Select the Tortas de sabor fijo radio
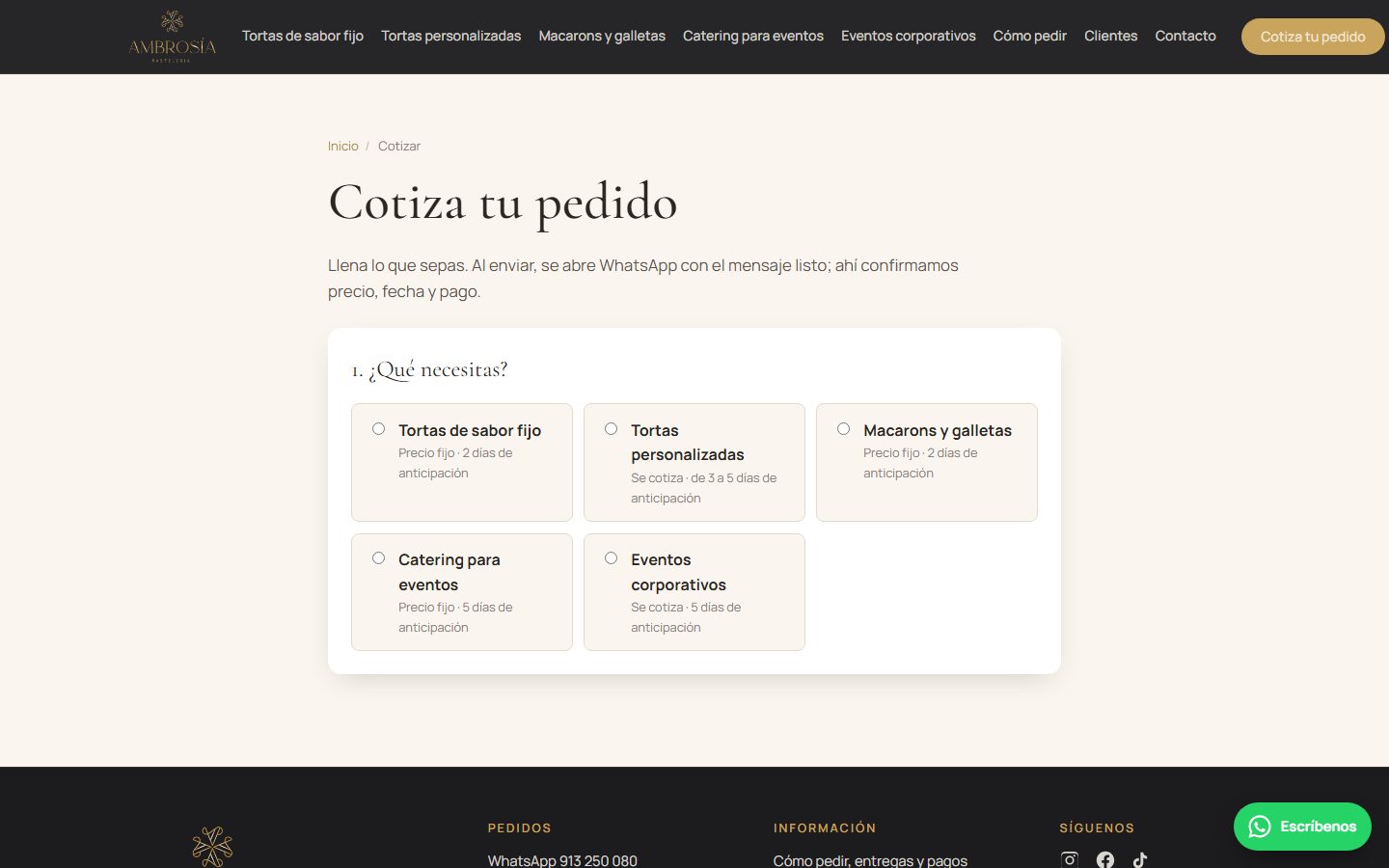Viewport: 1389px width, 868px height. pyautogui.click(x=378, y=429)
